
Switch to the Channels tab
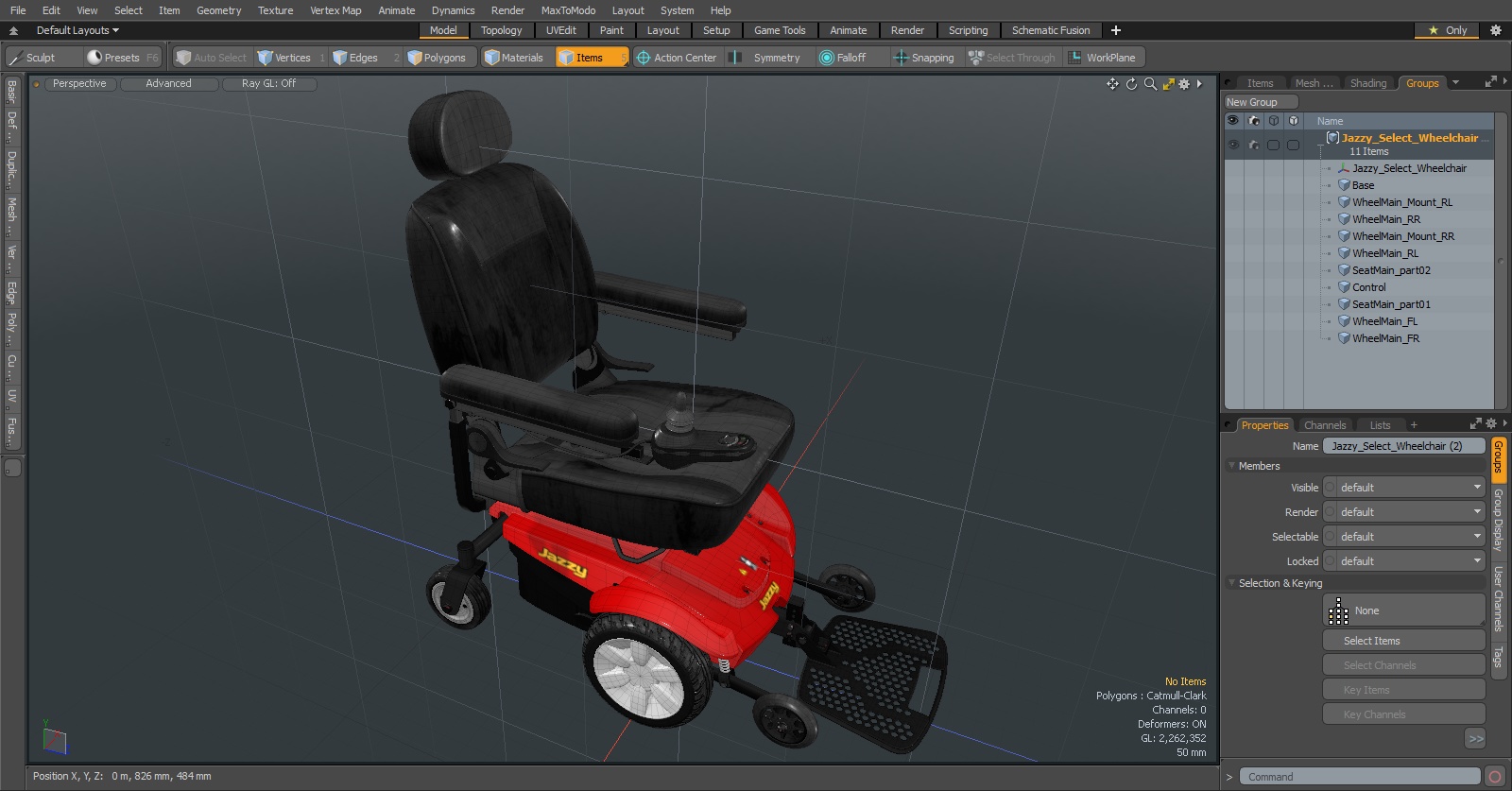1325,425
